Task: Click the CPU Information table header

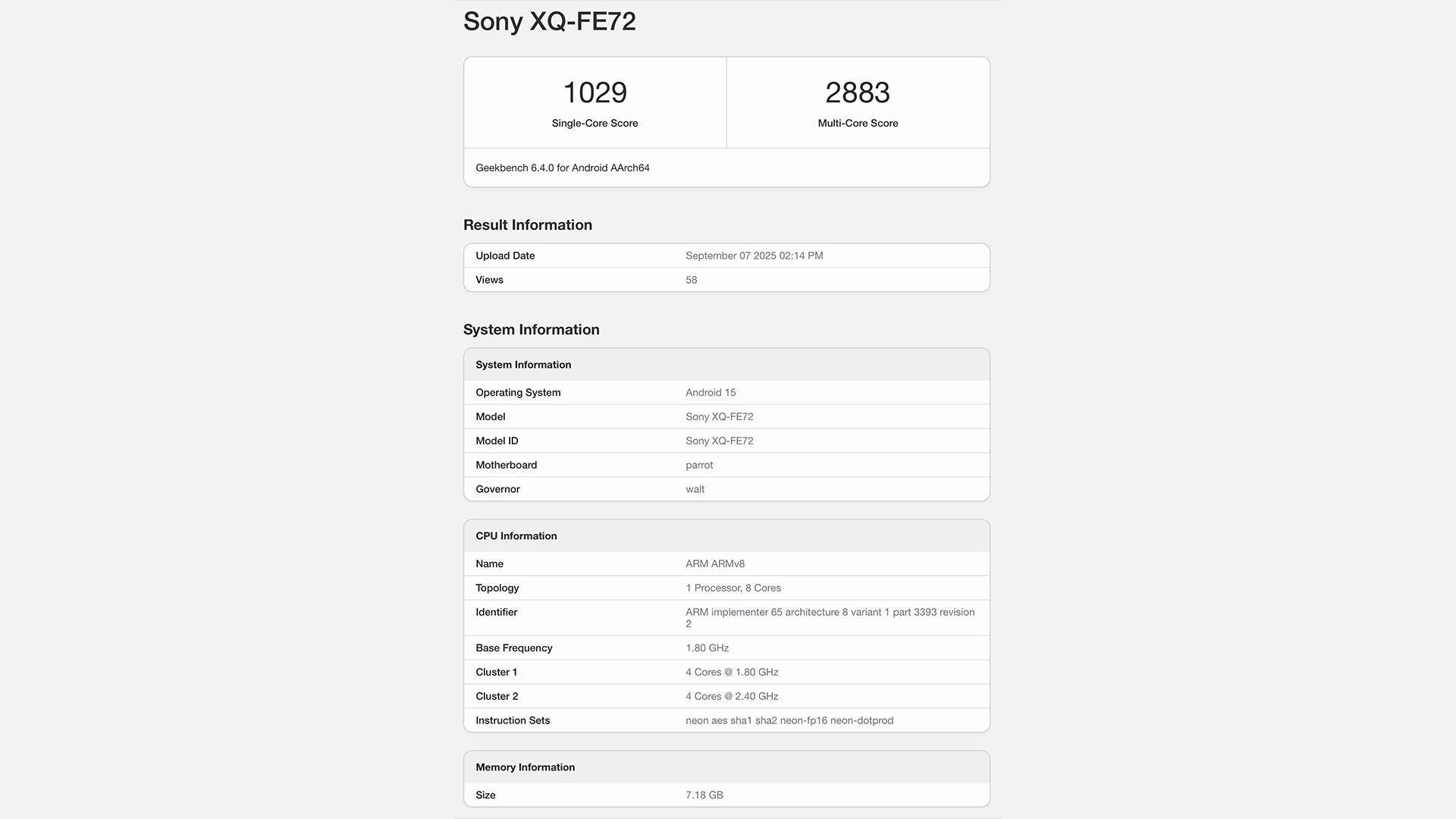Action: click(516, 536)
